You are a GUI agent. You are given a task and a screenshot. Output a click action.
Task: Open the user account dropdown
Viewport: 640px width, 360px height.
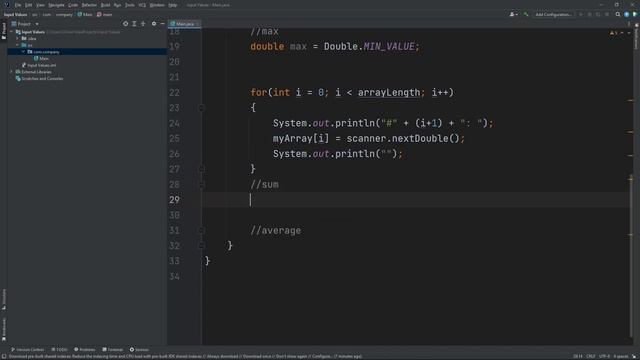tap(513, 15)
